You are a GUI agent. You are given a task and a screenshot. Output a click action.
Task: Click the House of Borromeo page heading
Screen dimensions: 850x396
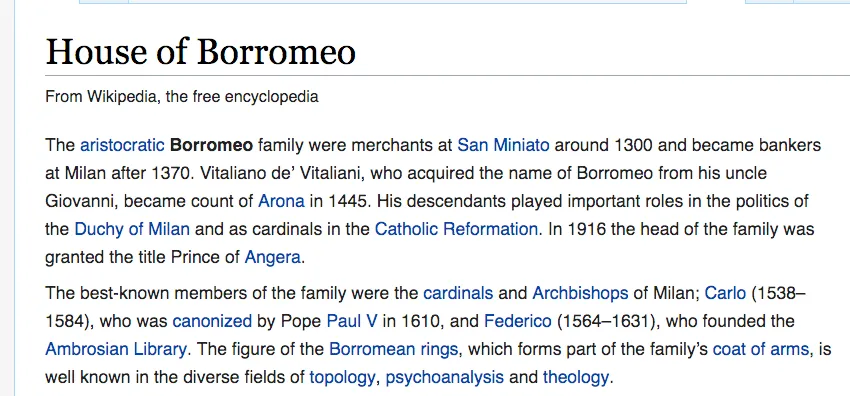pyautogui.click(x=201, y=52)
